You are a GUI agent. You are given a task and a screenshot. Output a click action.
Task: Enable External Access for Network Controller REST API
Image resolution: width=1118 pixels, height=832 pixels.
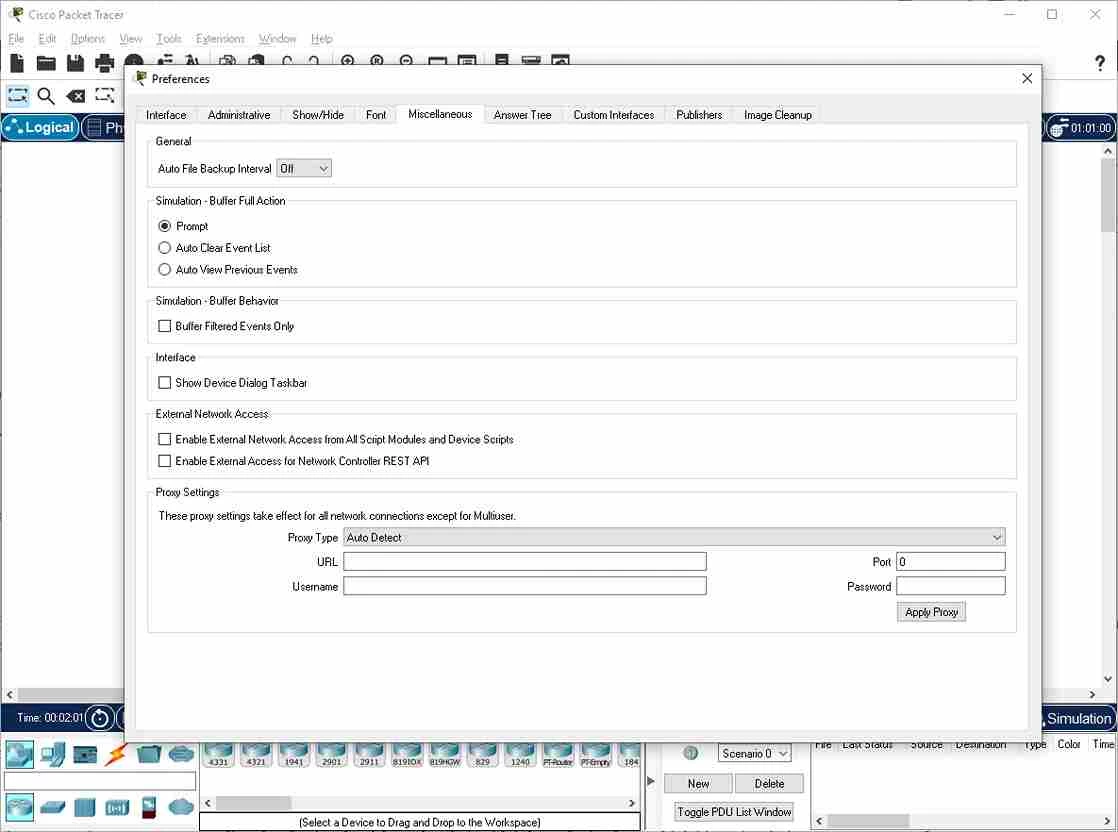[165, 461]
